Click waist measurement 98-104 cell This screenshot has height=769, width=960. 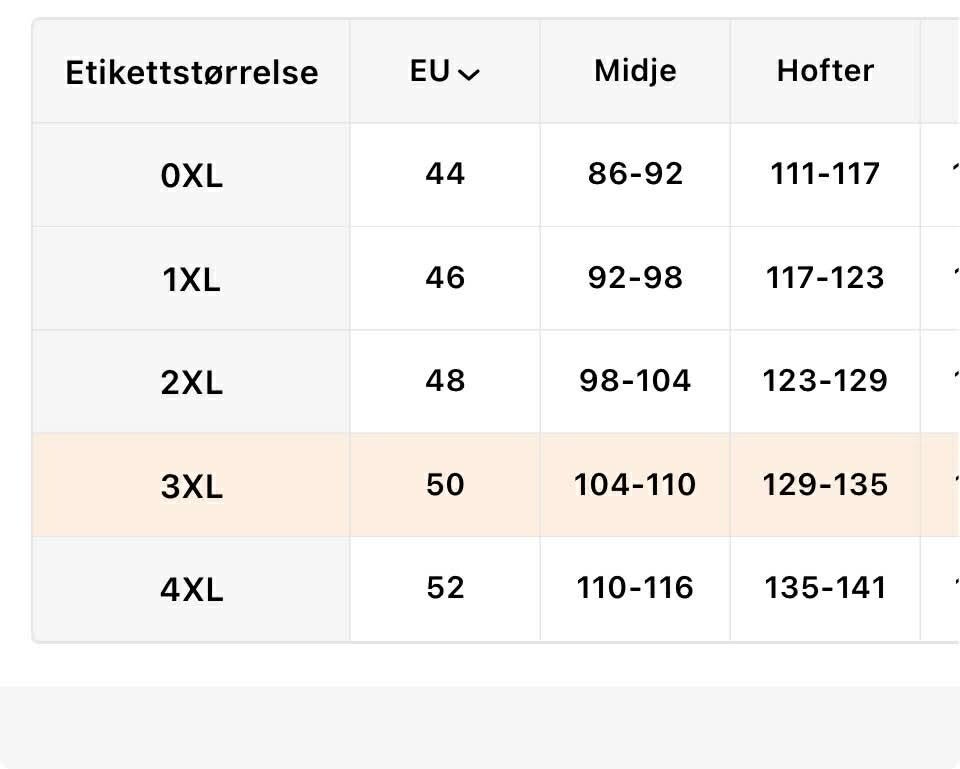[635, 381]
